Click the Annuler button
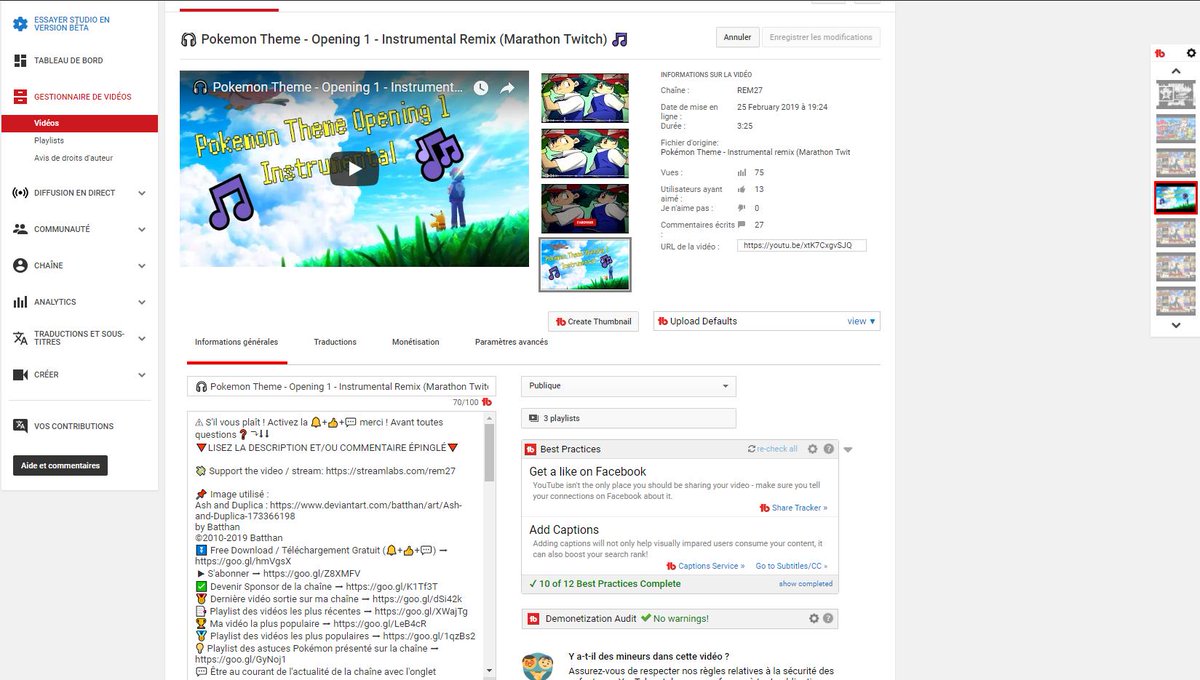This screenshot has height=680, width=1200. [737, 37]
